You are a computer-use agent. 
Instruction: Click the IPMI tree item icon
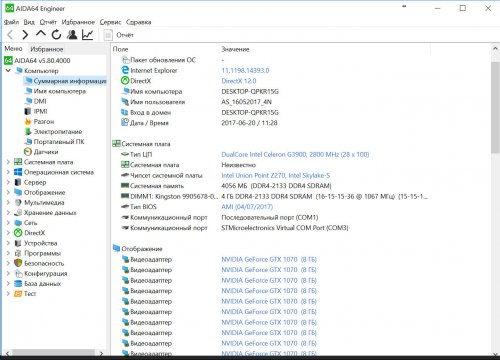[x=28, y=111]
